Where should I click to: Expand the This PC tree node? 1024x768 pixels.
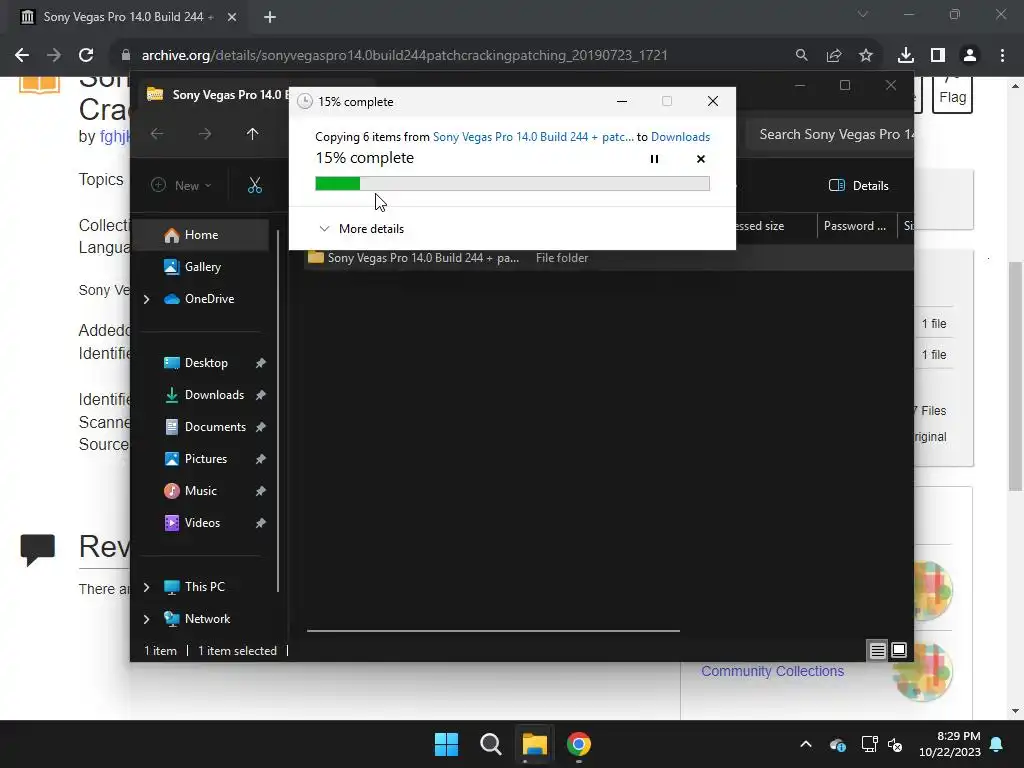tap(146, 587)
